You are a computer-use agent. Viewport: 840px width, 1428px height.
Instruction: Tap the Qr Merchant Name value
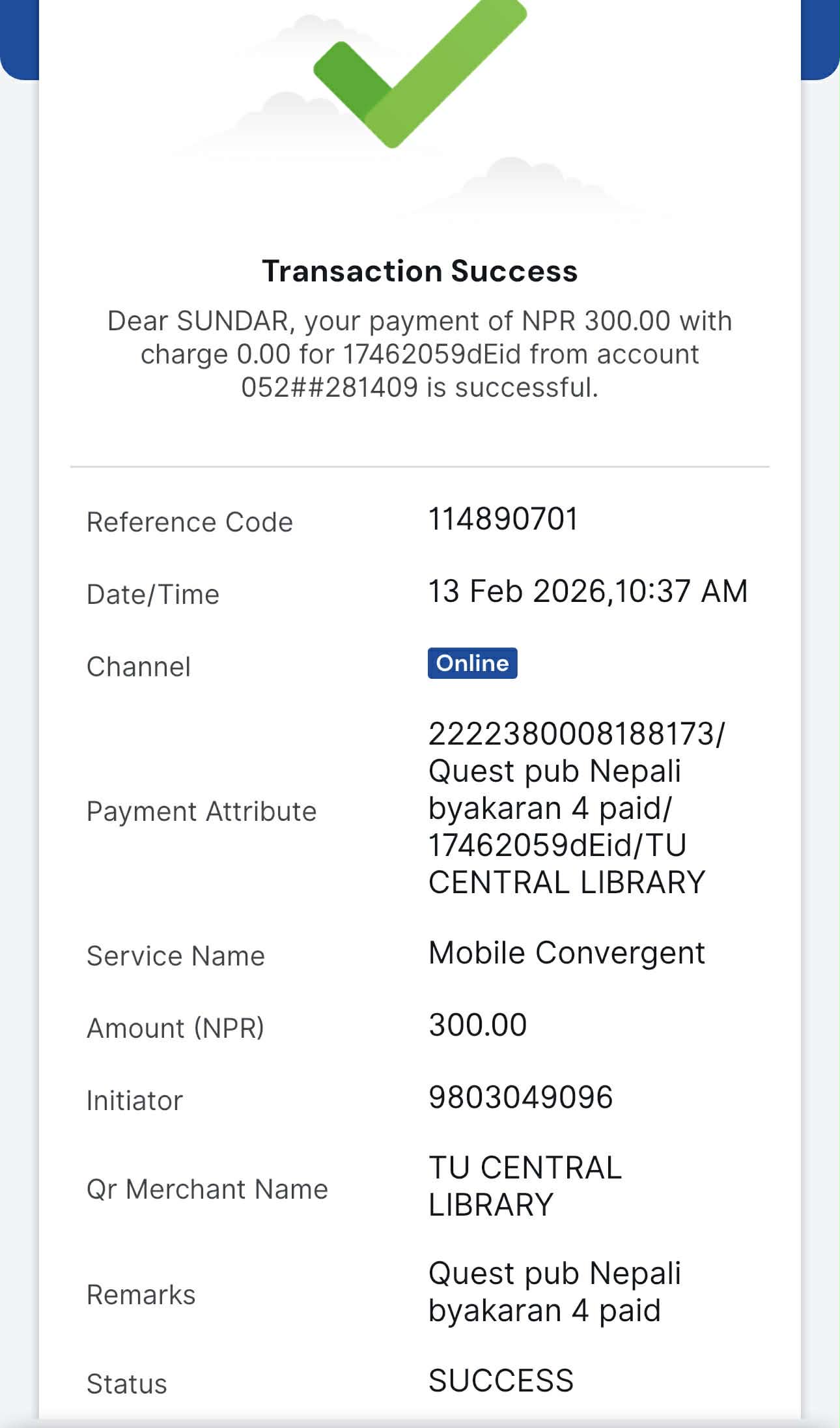tap(525, 1186)
